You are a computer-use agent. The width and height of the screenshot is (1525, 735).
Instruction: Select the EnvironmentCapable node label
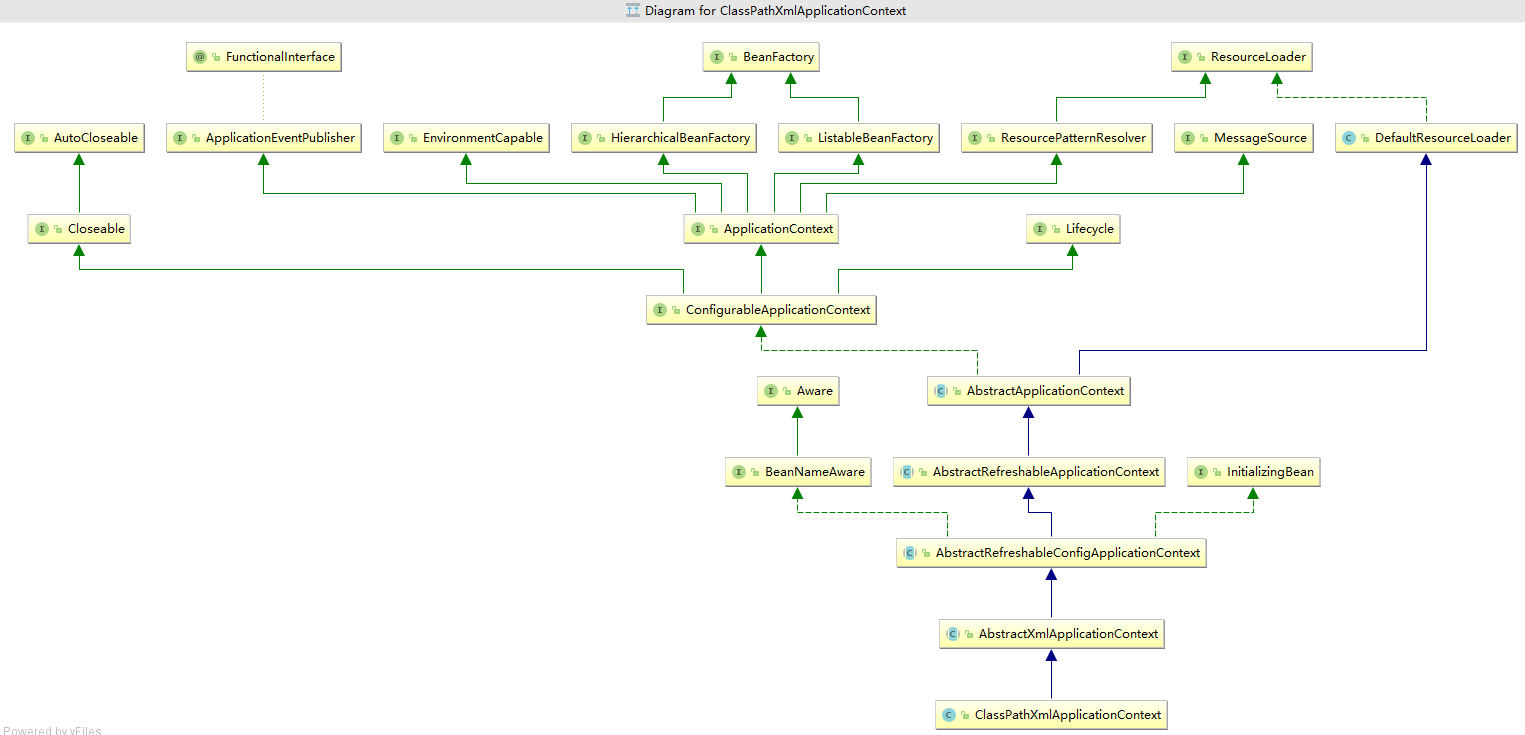click(x=483, y=138)
